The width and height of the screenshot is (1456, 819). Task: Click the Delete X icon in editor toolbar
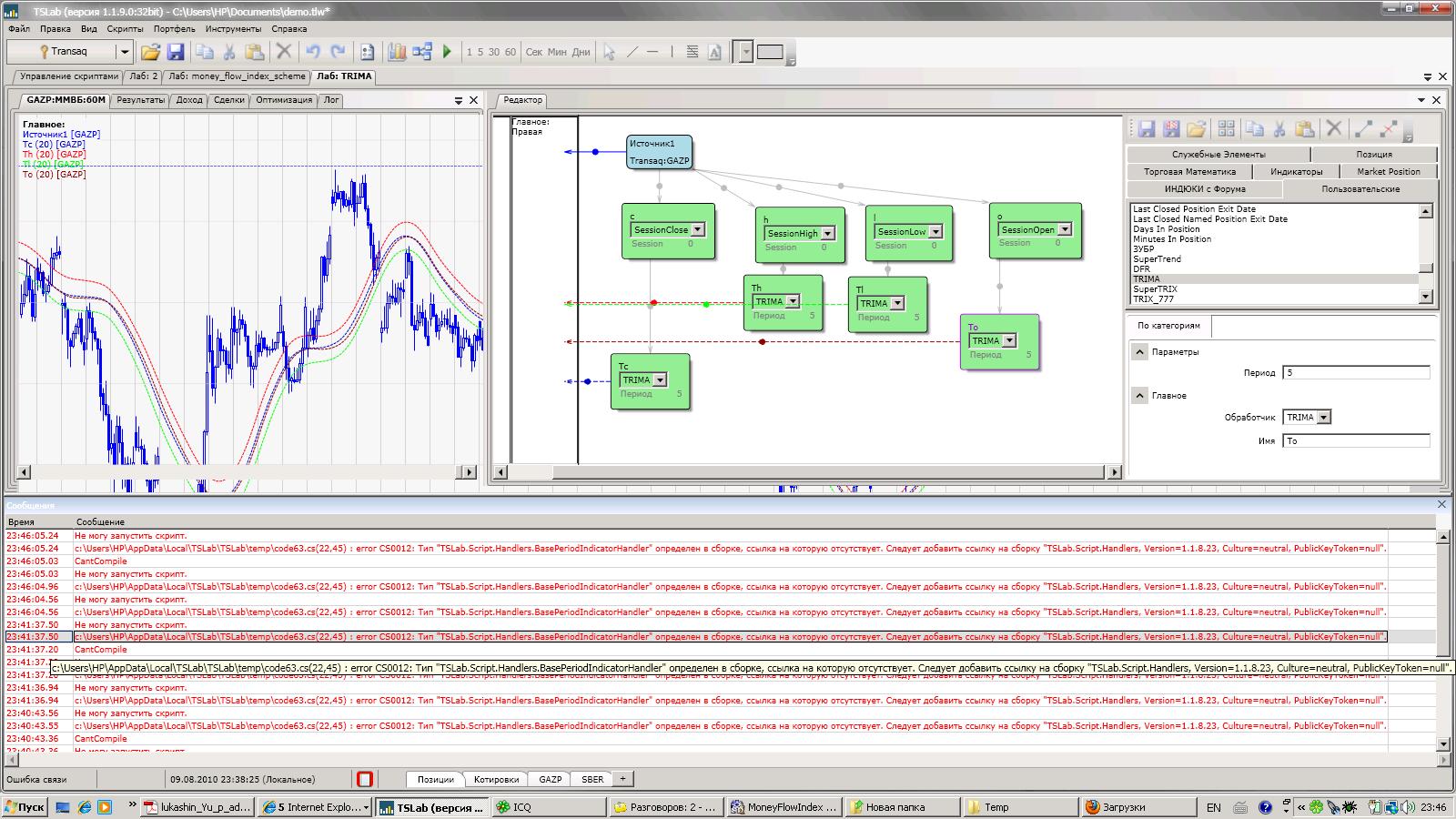[x=1333, y=129]
